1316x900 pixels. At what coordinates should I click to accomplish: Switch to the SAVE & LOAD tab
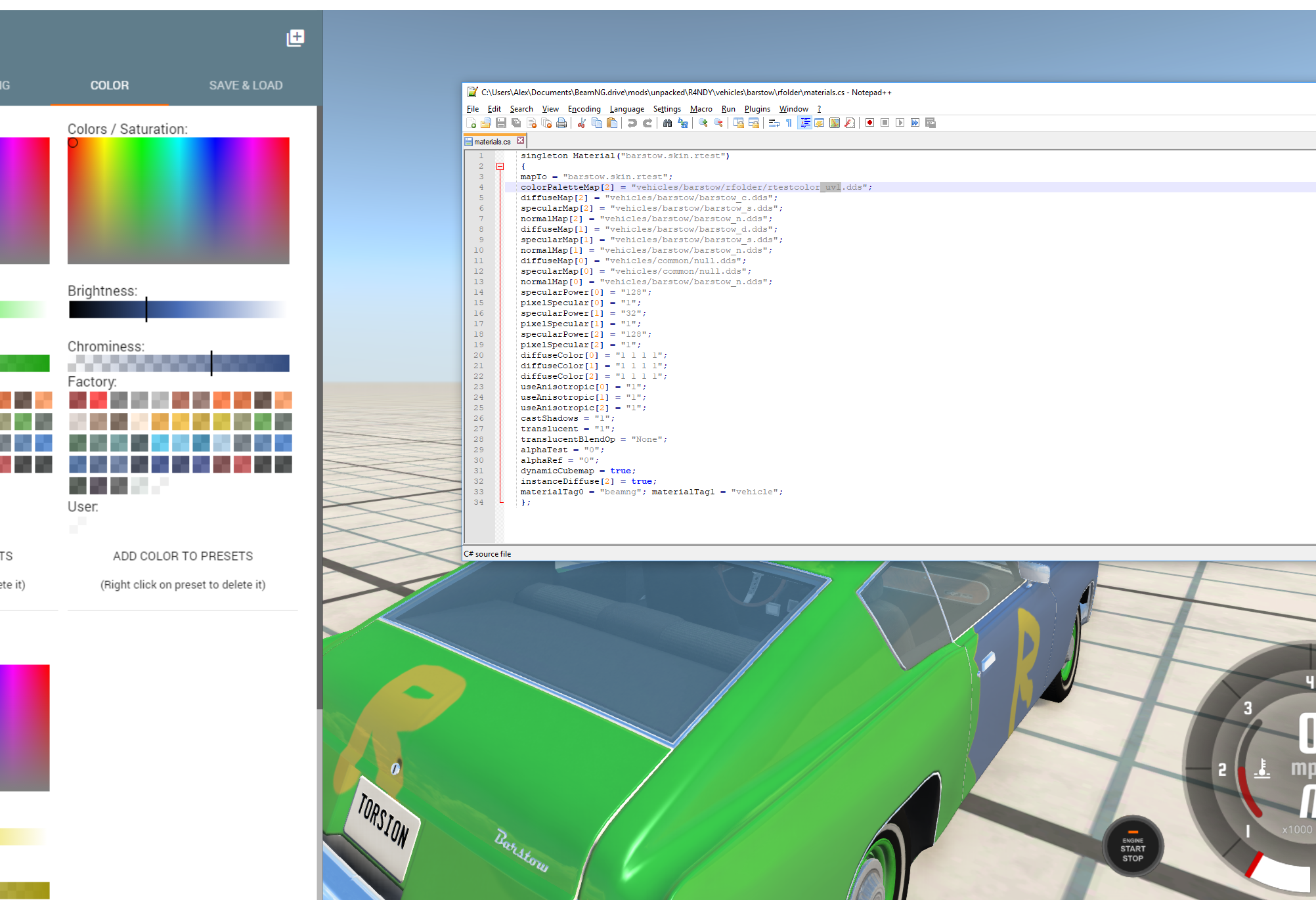click(x=246, y=85)
